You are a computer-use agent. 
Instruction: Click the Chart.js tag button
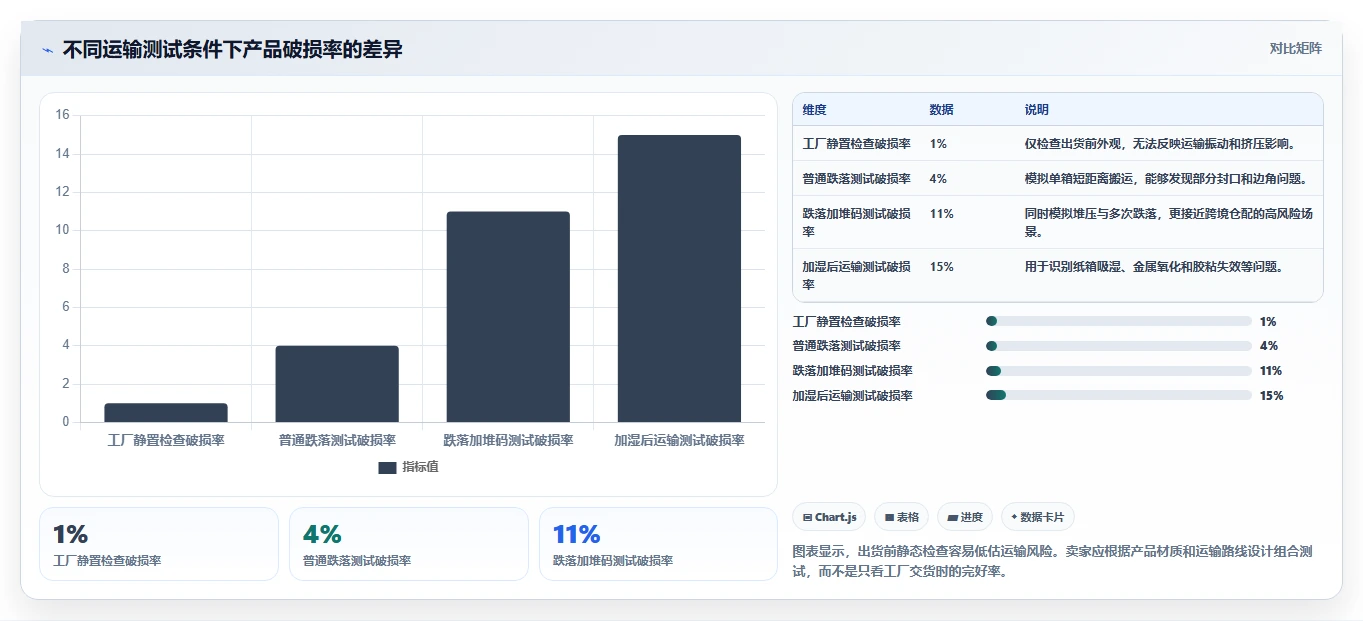pyautogui.click(x=829, y=517)
